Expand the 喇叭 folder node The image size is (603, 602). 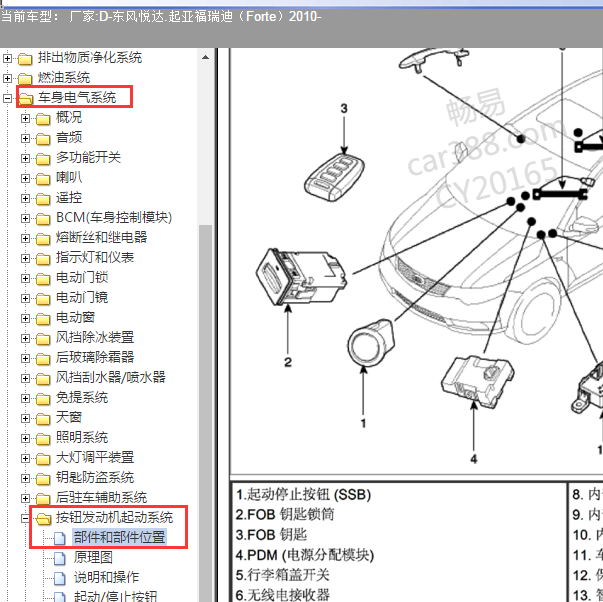click(25, 178)
